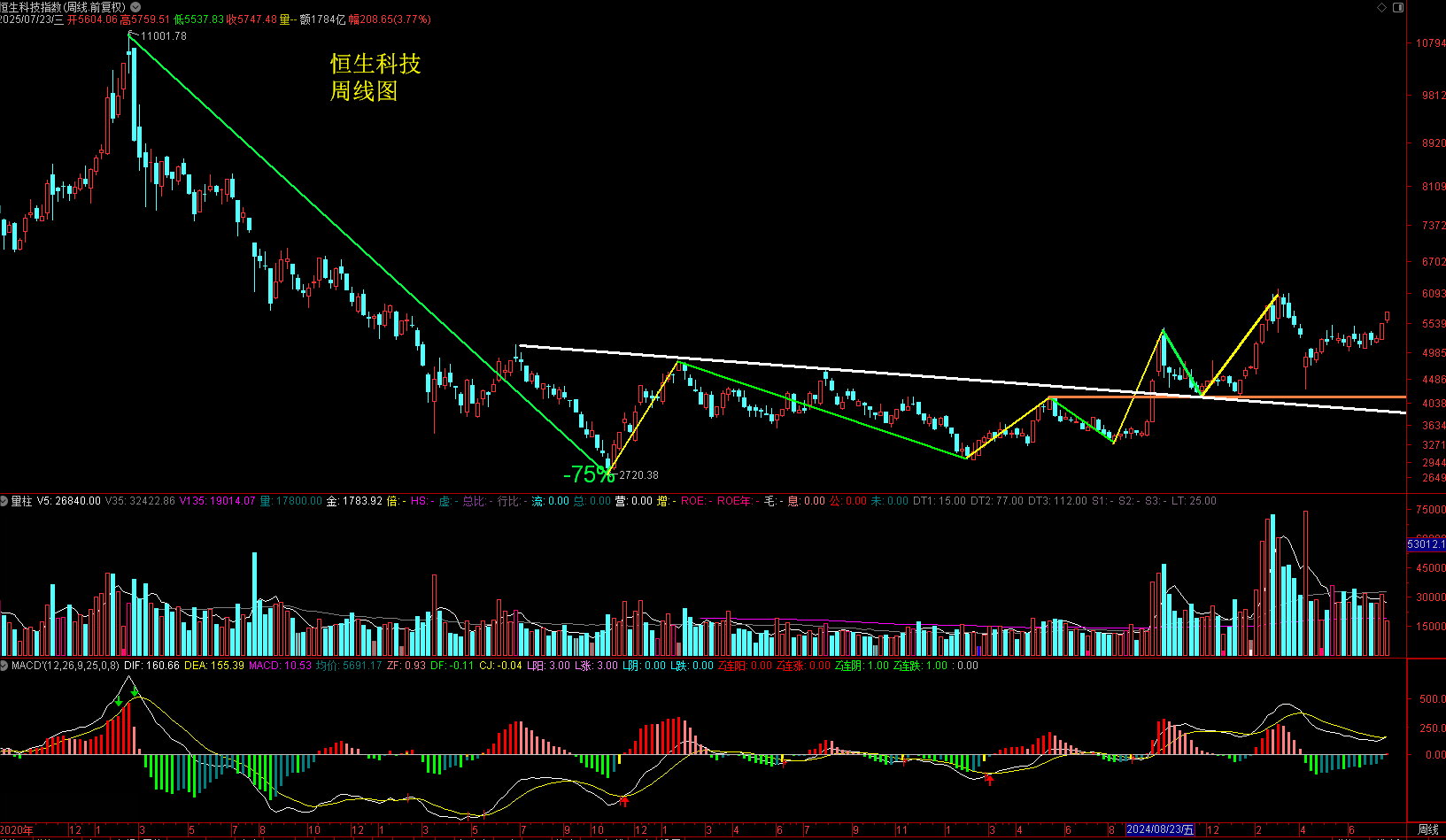The height and width of the screenshot is (840, 1446).
Task: Click the LT: 25.00 reading
Action: [x=1194, y=501]
